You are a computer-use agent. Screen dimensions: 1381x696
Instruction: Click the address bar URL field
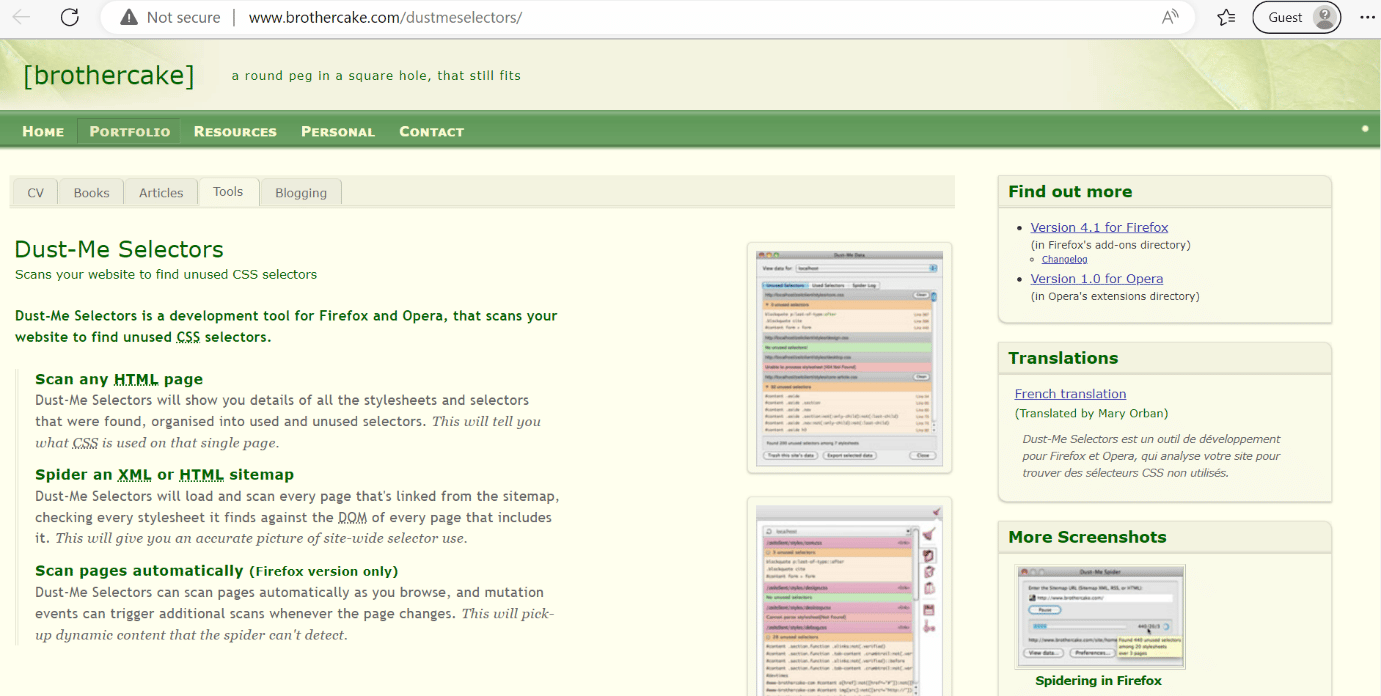point(647,17)
